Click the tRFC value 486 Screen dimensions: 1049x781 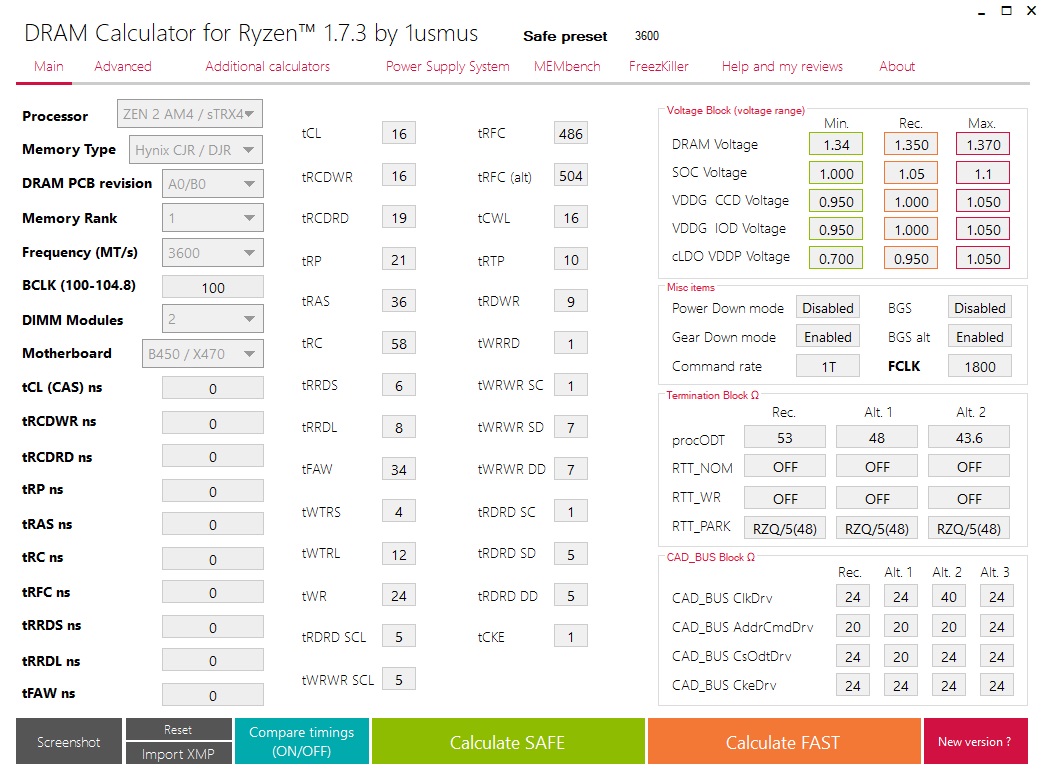(571, 133)
